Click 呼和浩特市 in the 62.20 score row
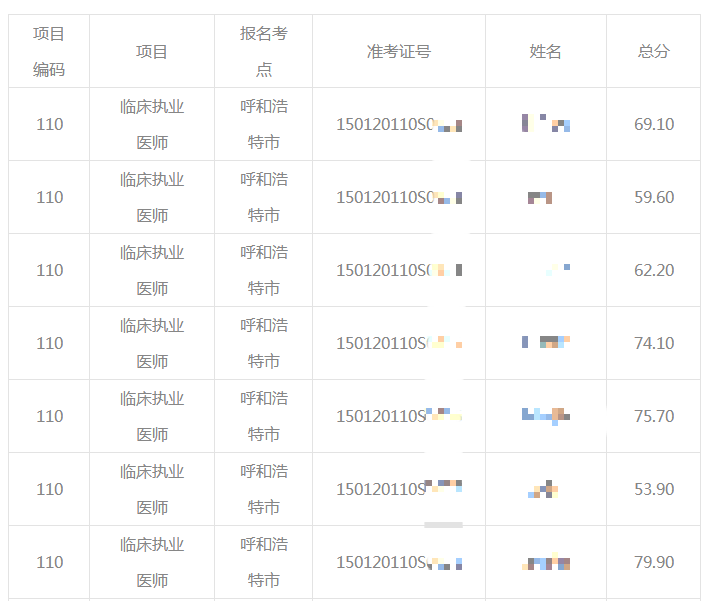The height and width of the screenshot is (601, 710). (x=263, y=271)
